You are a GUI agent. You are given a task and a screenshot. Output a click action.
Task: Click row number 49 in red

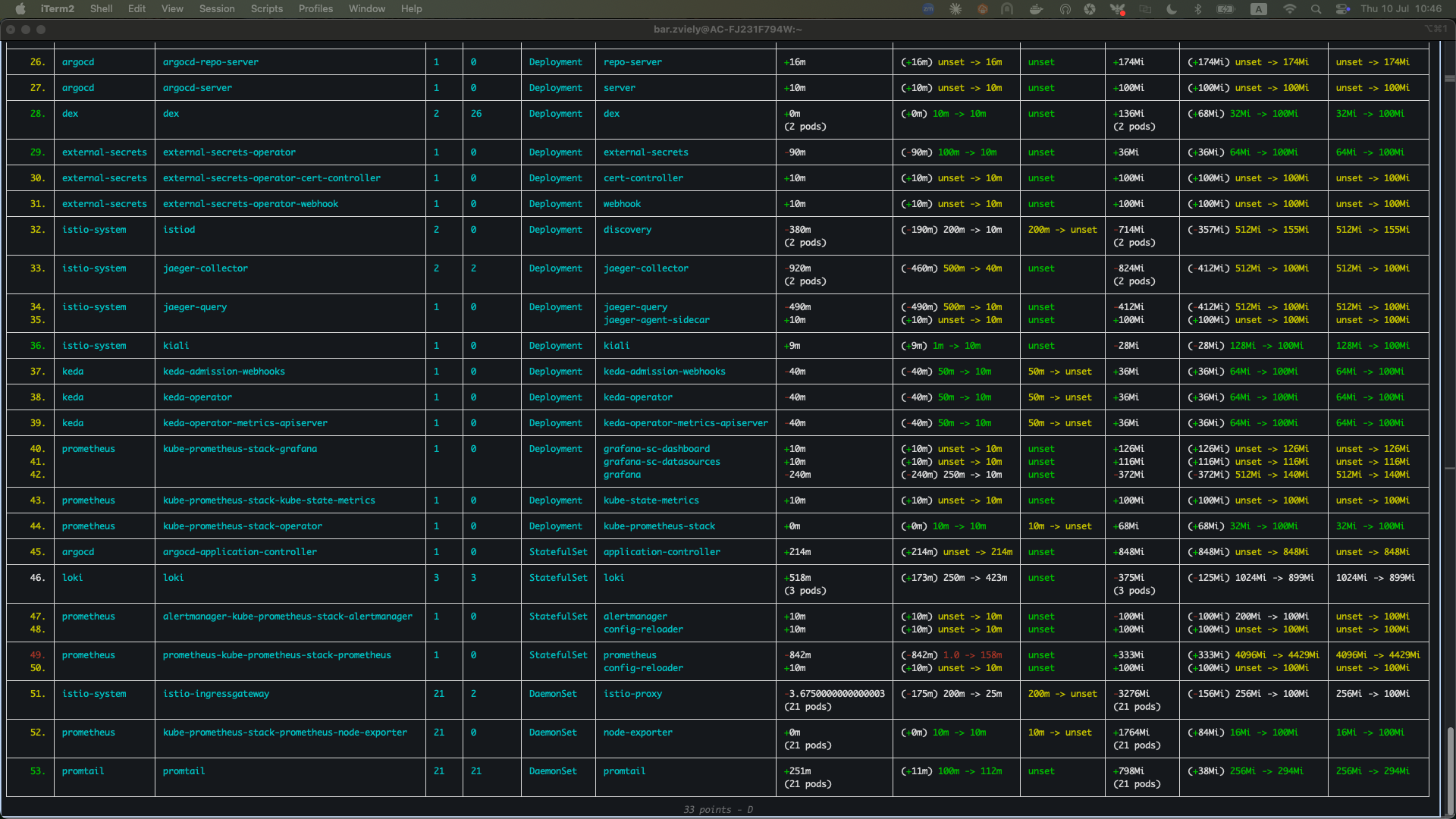tap(38, 655)
